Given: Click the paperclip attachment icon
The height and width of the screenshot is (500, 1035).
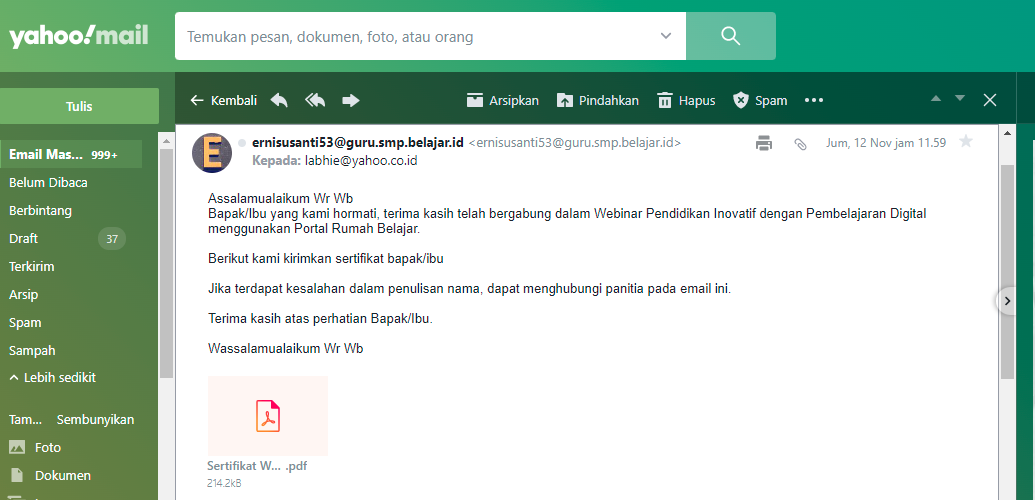Looking at the screenshot, I should pos(800,143).
